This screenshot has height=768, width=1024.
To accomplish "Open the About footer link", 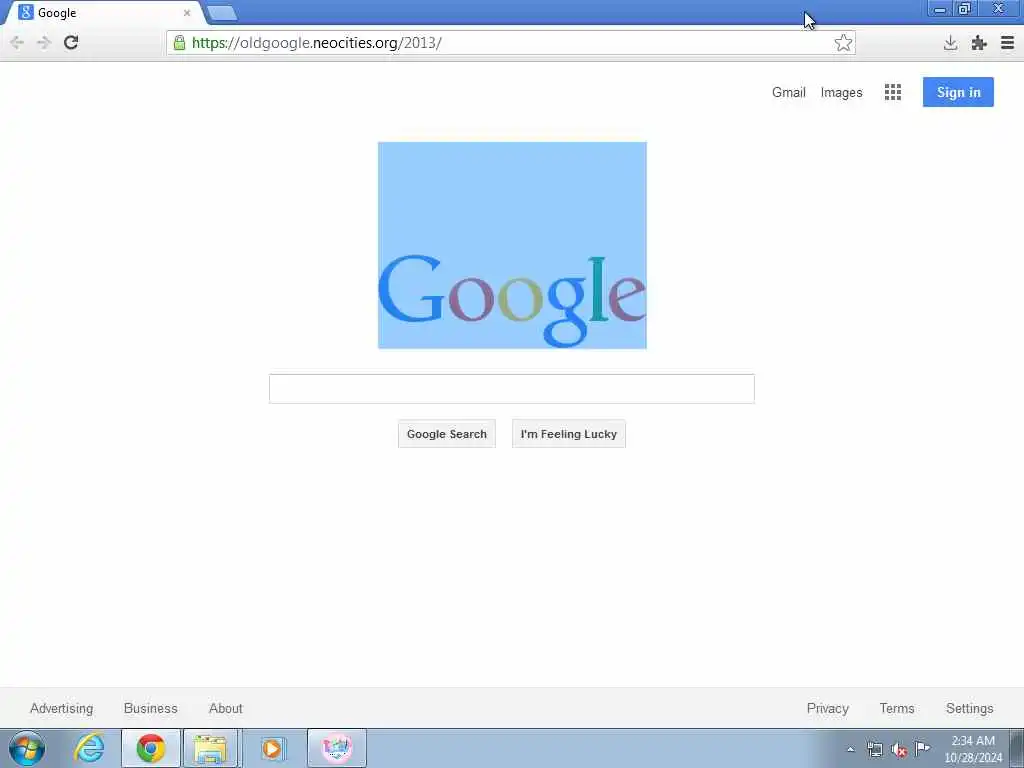I will [225, 708].
